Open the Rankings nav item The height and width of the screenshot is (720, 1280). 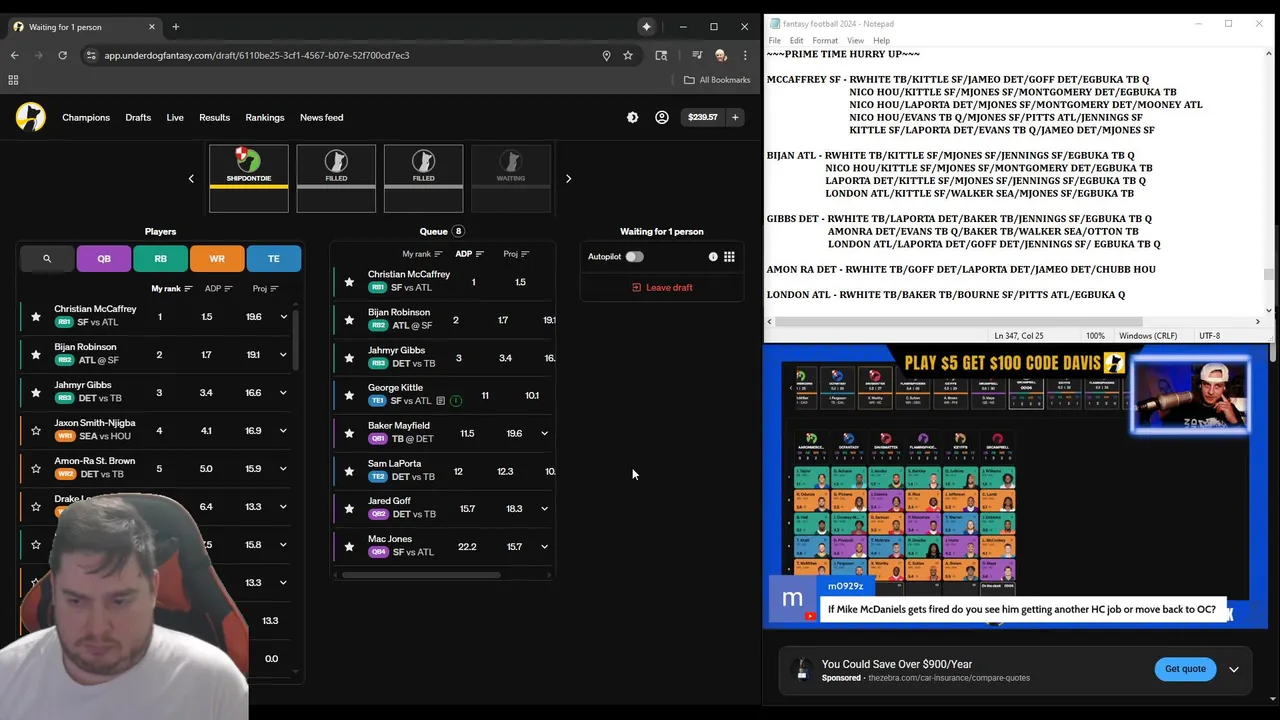tap(265, 117)
